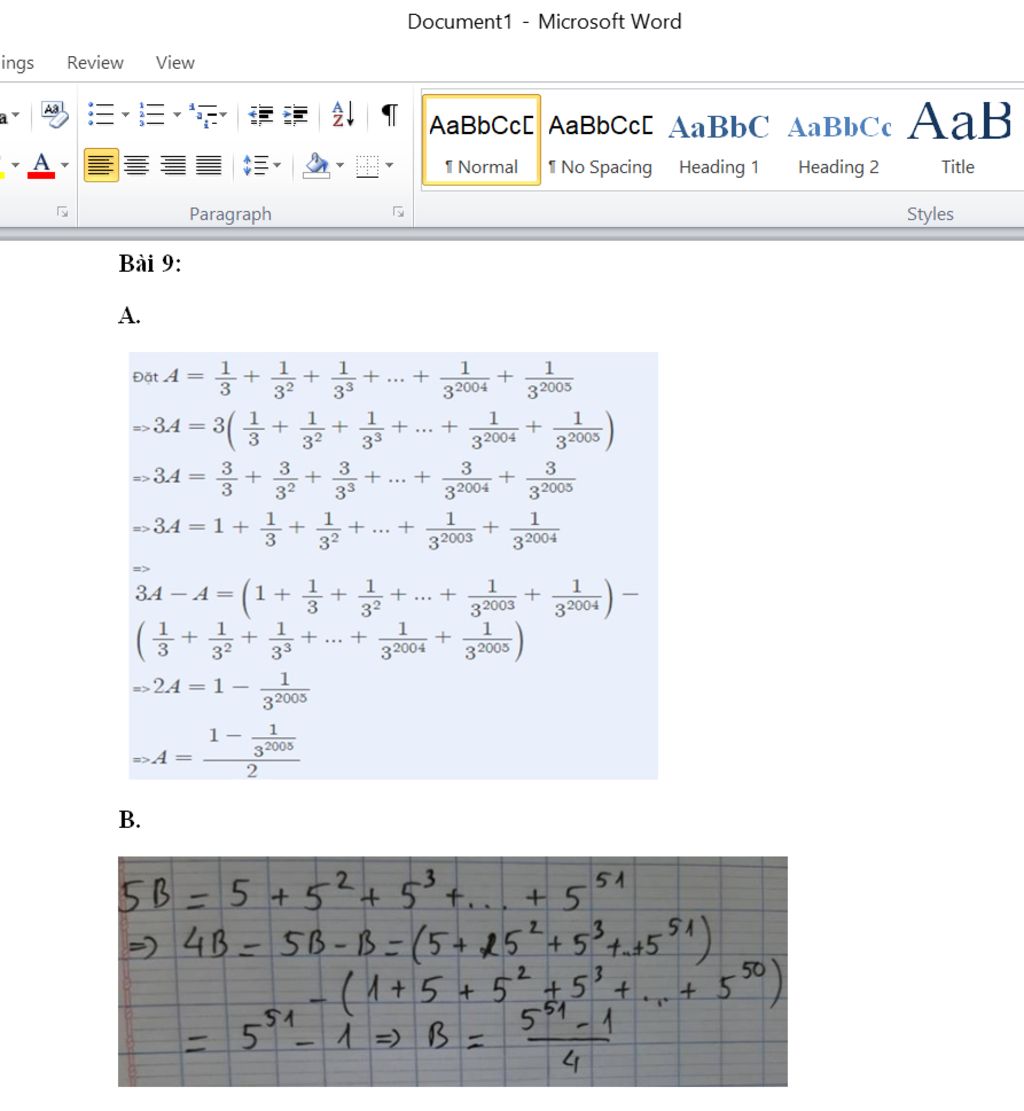This screenshot has width=1024, height=1111.
Task: Expand the text highlight color dropdown arrow
Action: tap(16, 166)
